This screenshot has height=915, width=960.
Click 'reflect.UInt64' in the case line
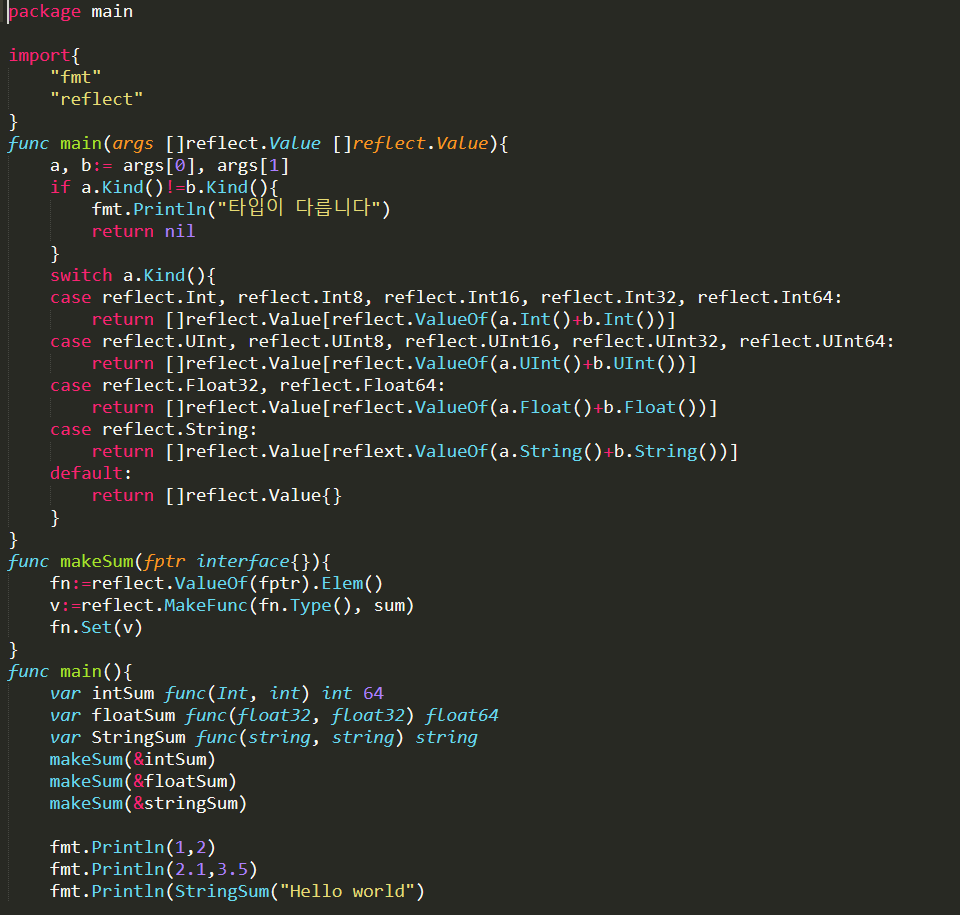(x=812, y=342)
